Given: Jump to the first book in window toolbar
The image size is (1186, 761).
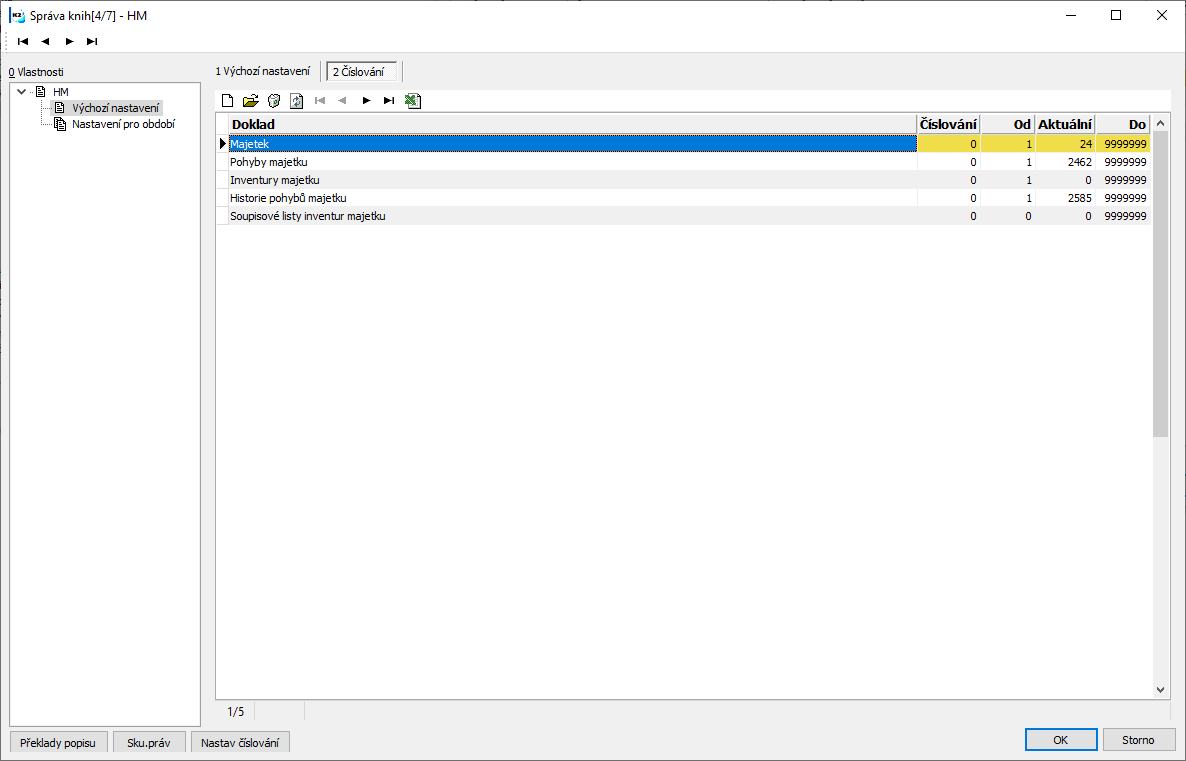Looking at the screenshot, I should (23, 42).
